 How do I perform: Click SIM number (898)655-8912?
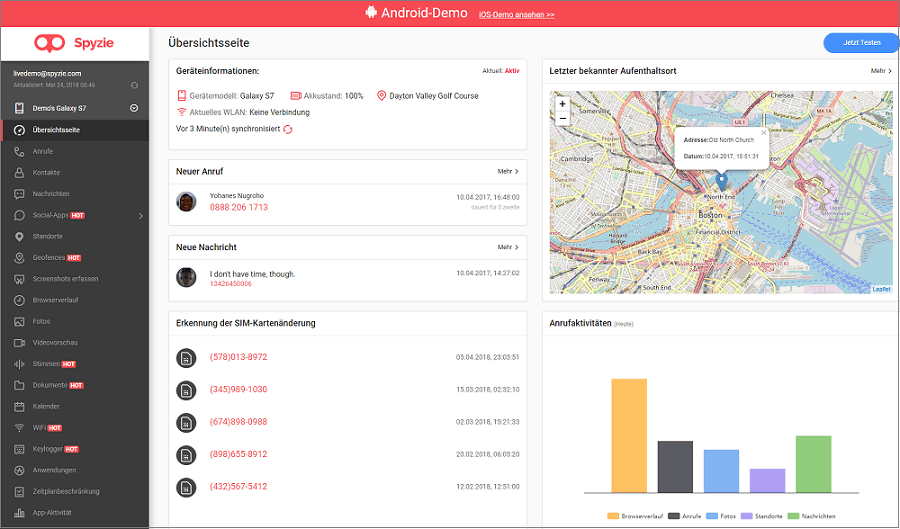pyautogui.click(x=238, y=454)
